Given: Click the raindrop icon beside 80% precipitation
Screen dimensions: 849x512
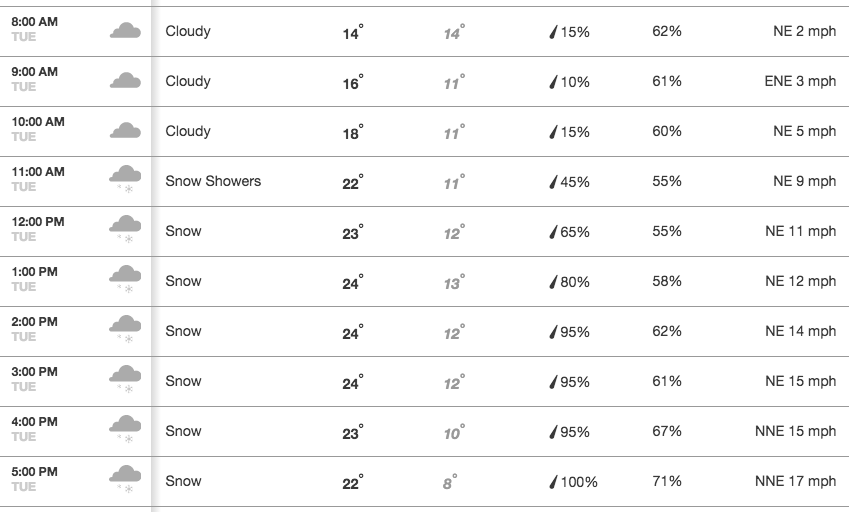Looking at the screenshot, I should point(553,282).
